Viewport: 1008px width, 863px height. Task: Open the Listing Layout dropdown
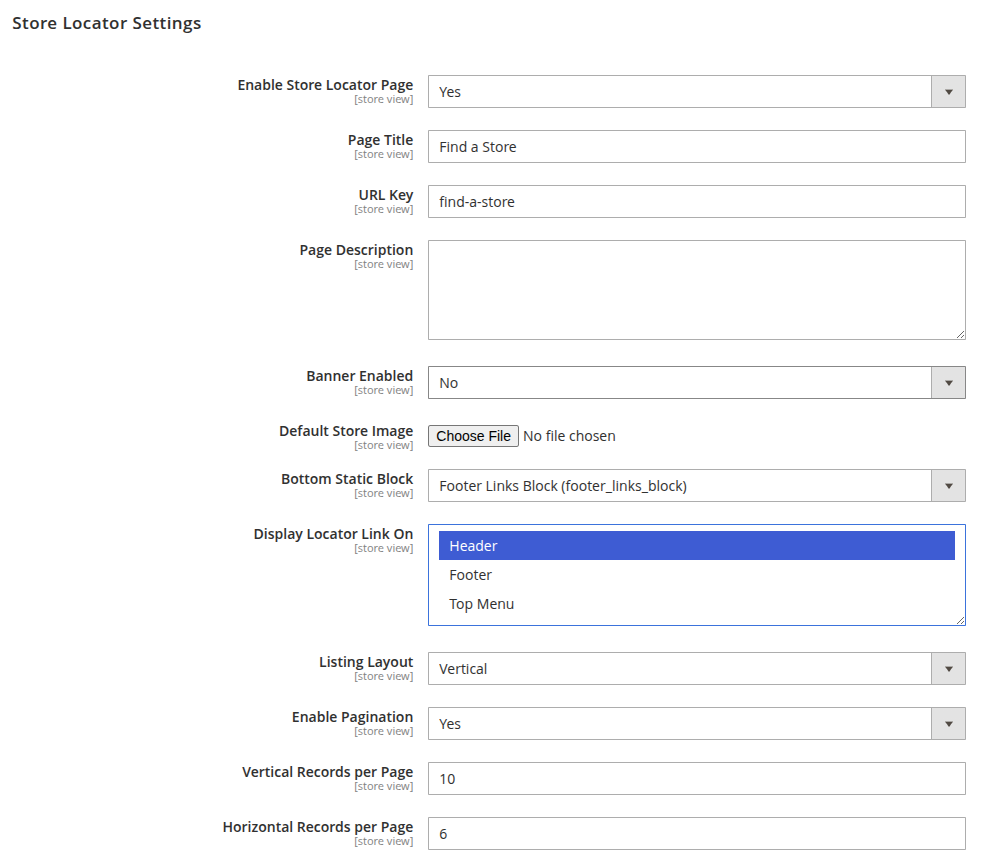(696, 669)
